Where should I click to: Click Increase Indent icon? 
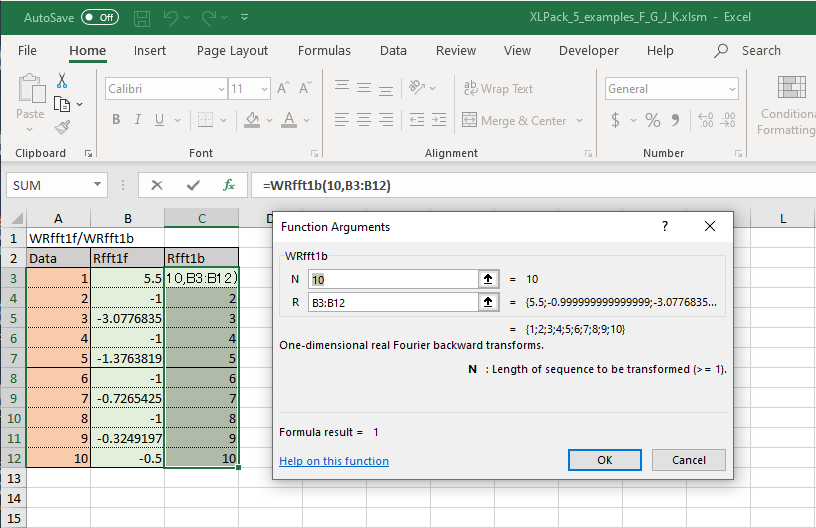click(x=439, y=120)
